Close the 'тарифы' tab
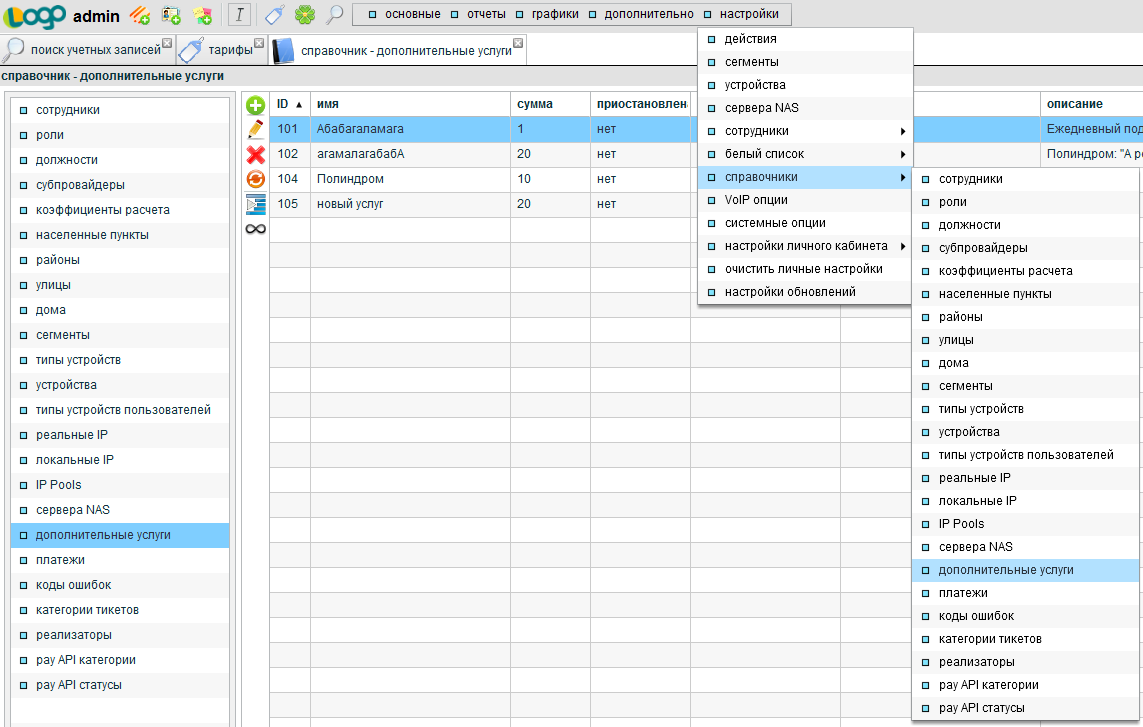The height and width of the screenshot is (727, 1143). pyautogui.click(x=260, y=43)
